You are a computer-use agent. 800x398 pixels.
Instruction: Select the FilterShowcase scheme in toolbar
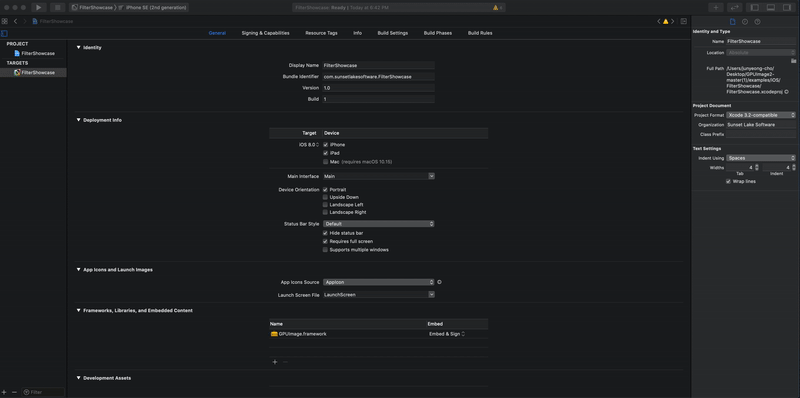(x=92, y=8)
